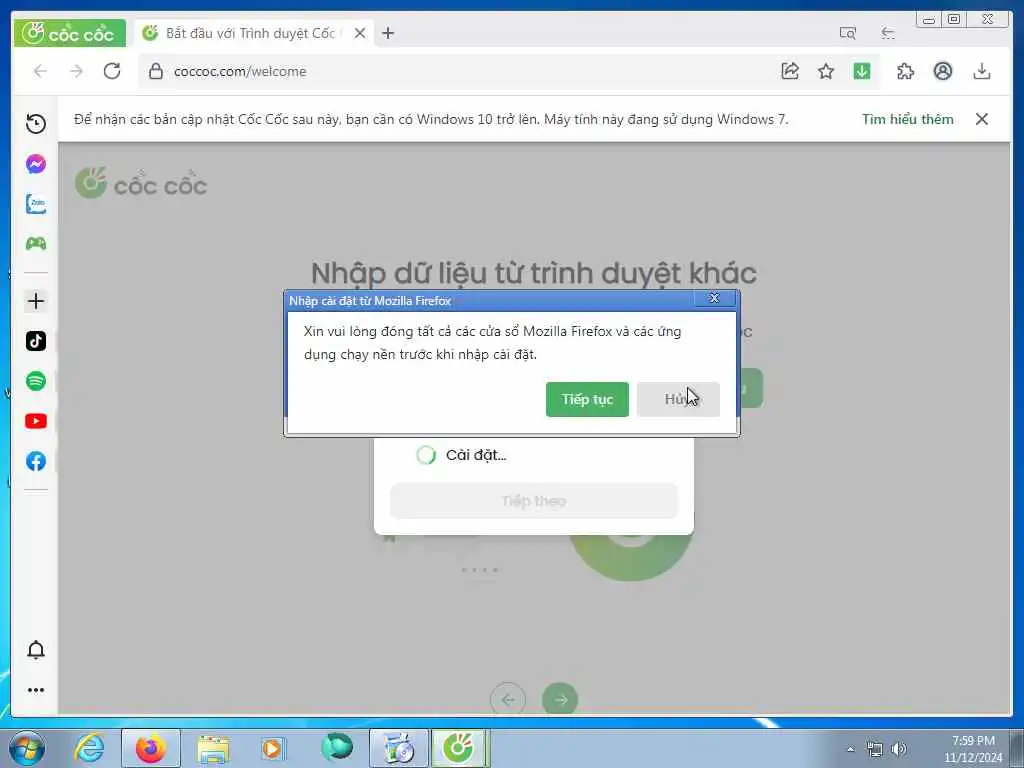Click the Cốc Cốc taskbar button
The height and width of the screenshot is (768, 1024).
click(461, 748)
